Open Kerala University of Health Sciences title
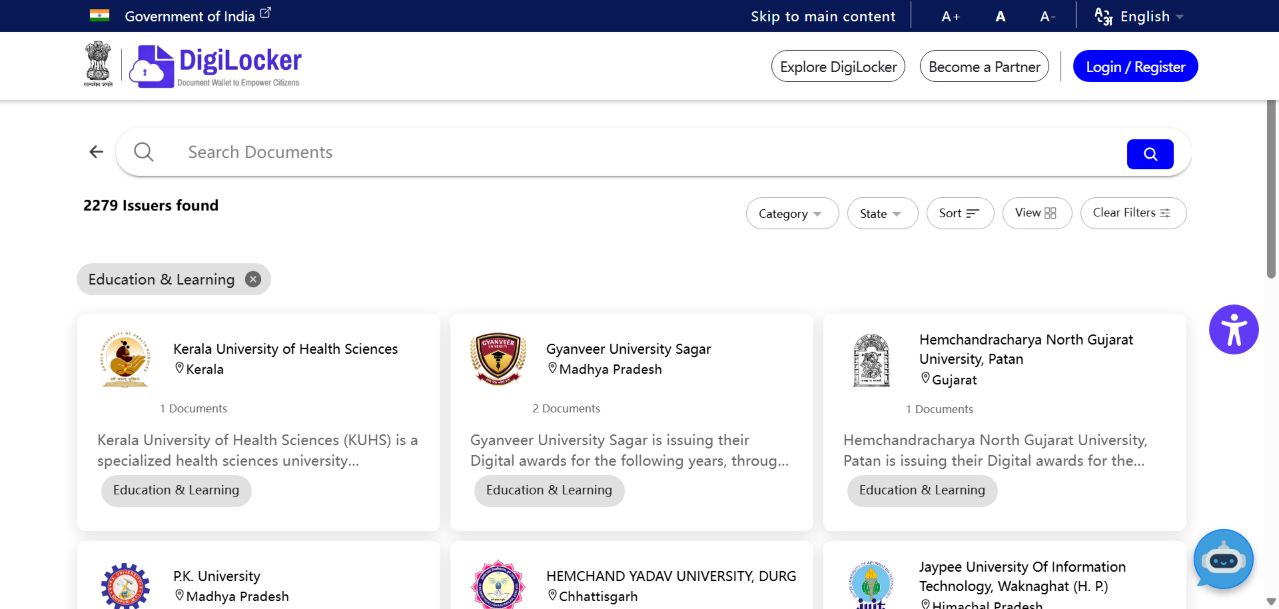 [285, 349]
